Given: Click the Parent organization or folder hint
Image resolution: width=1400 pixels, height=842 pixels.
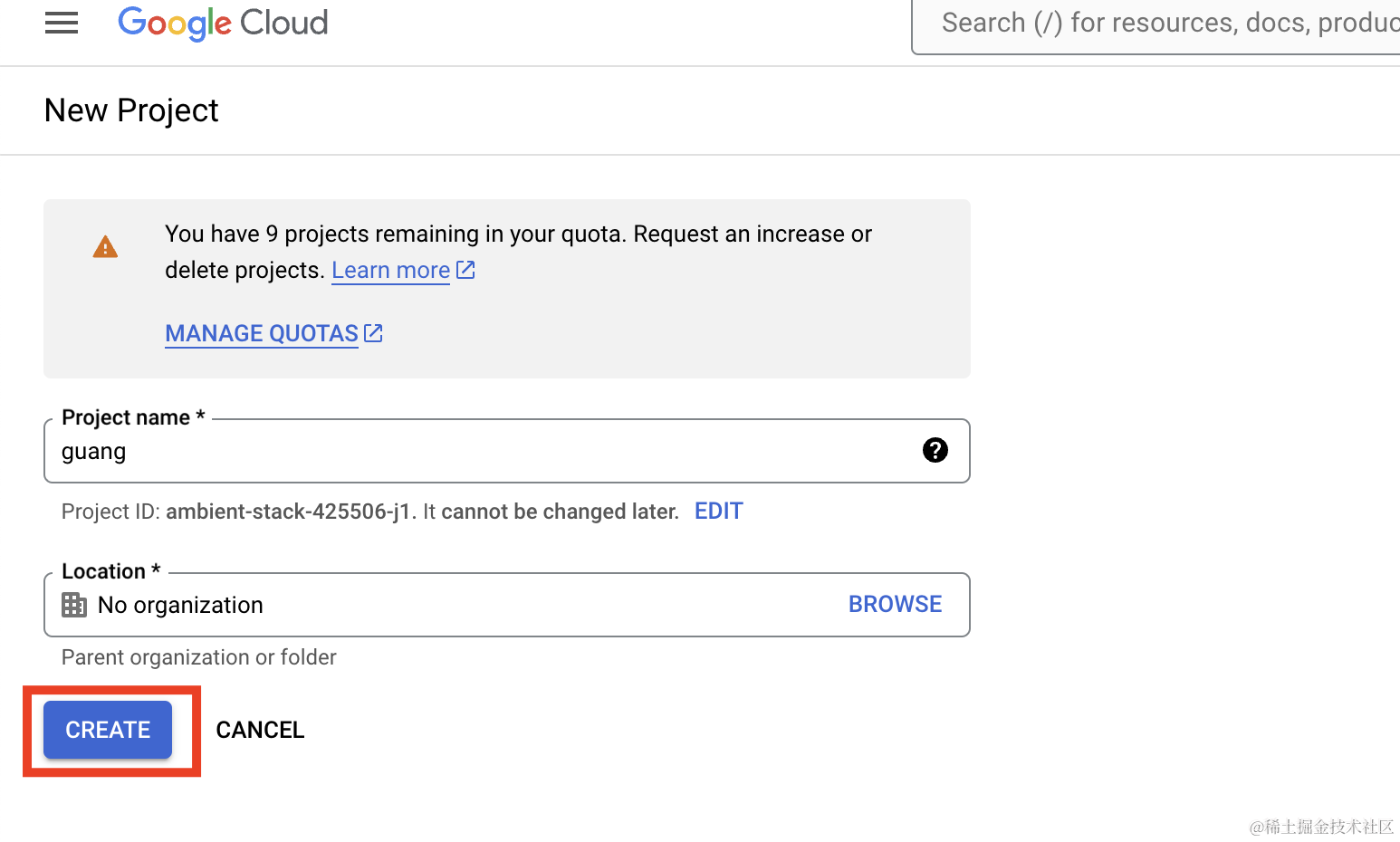Looking at the screenshot, I should 199,657.
